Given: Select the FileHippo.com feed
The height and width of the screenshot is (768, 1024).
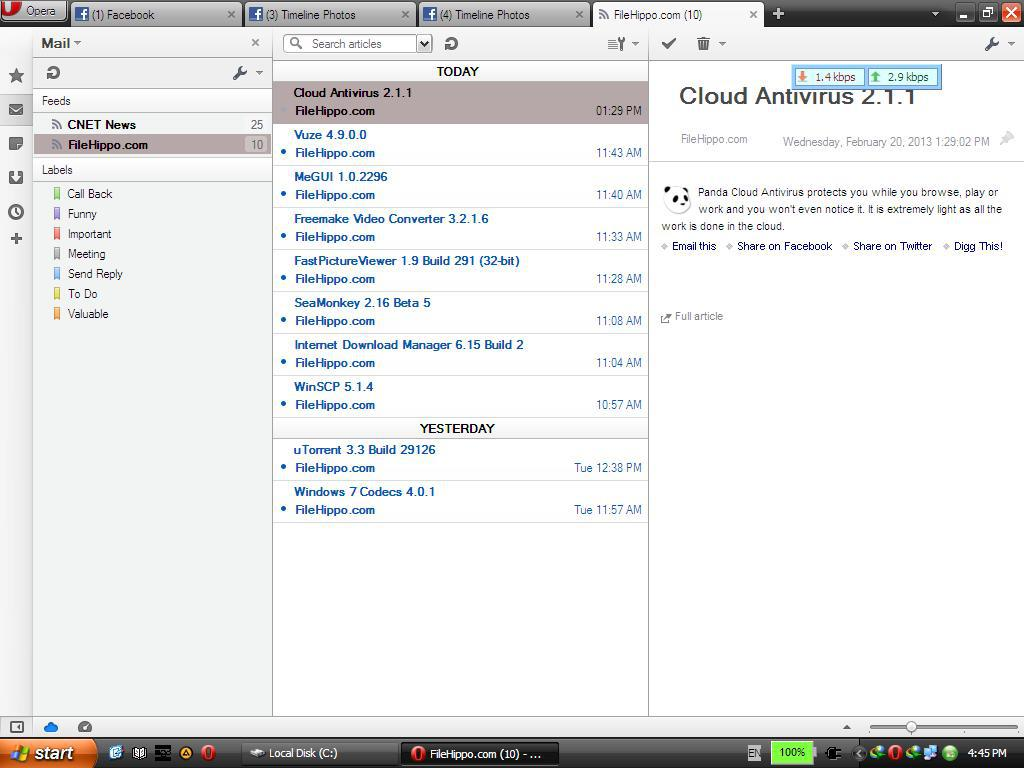Looking at the screenshot, I should pyautogui.click(x=152, y=144).
